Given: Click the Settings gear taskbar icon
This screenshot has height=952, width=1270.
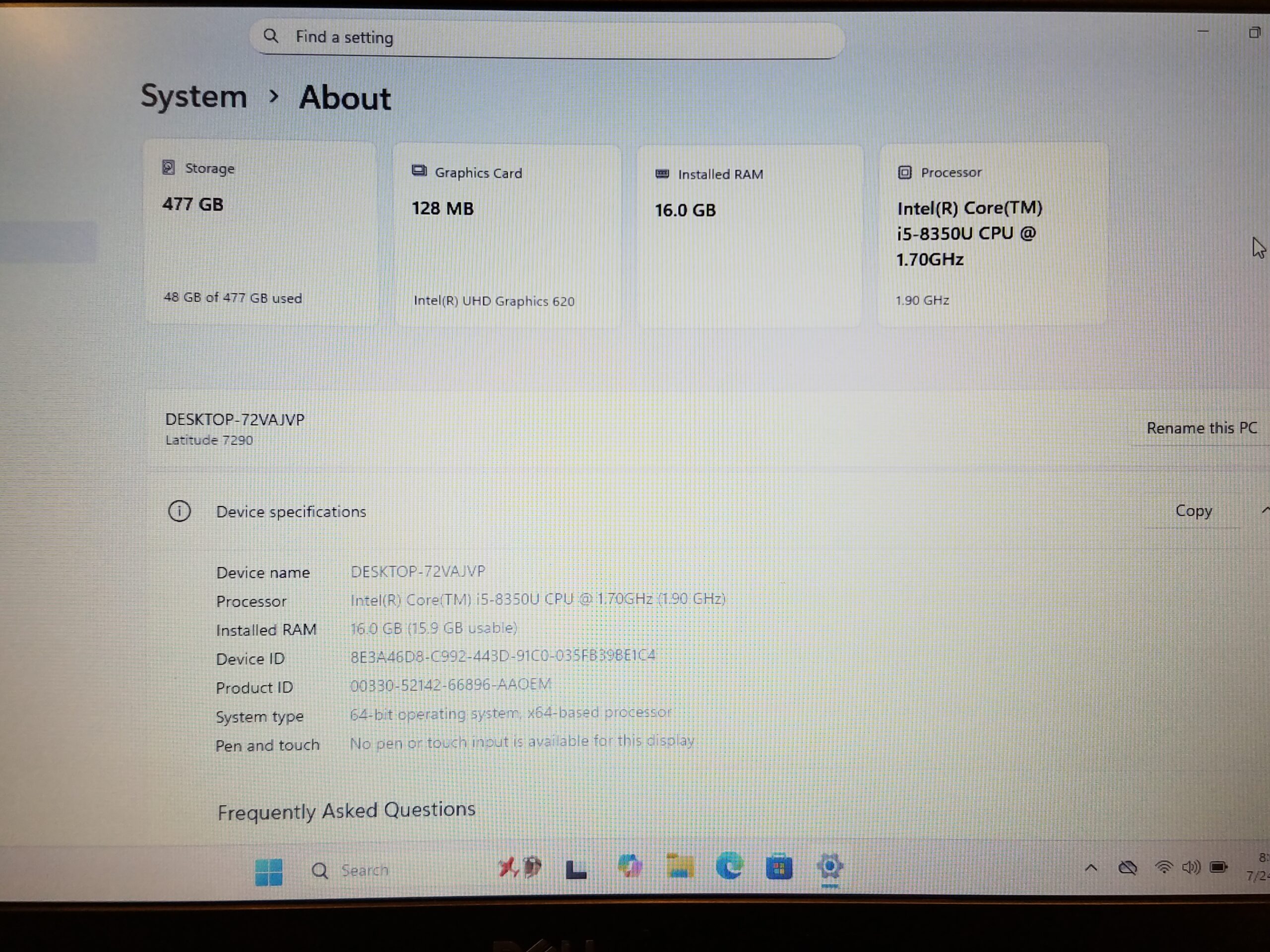Looking at the screenshot, I should pyautogui.click(x=829, y=867).
